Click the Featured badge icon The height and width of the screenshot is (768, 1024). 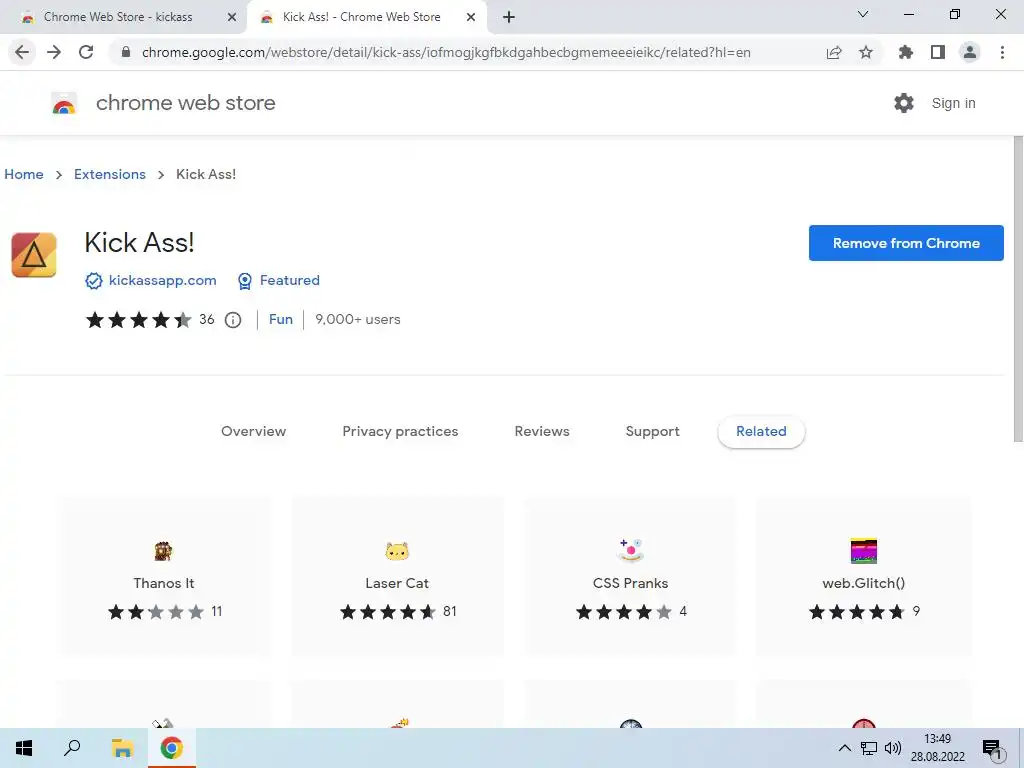pos(245,281)
